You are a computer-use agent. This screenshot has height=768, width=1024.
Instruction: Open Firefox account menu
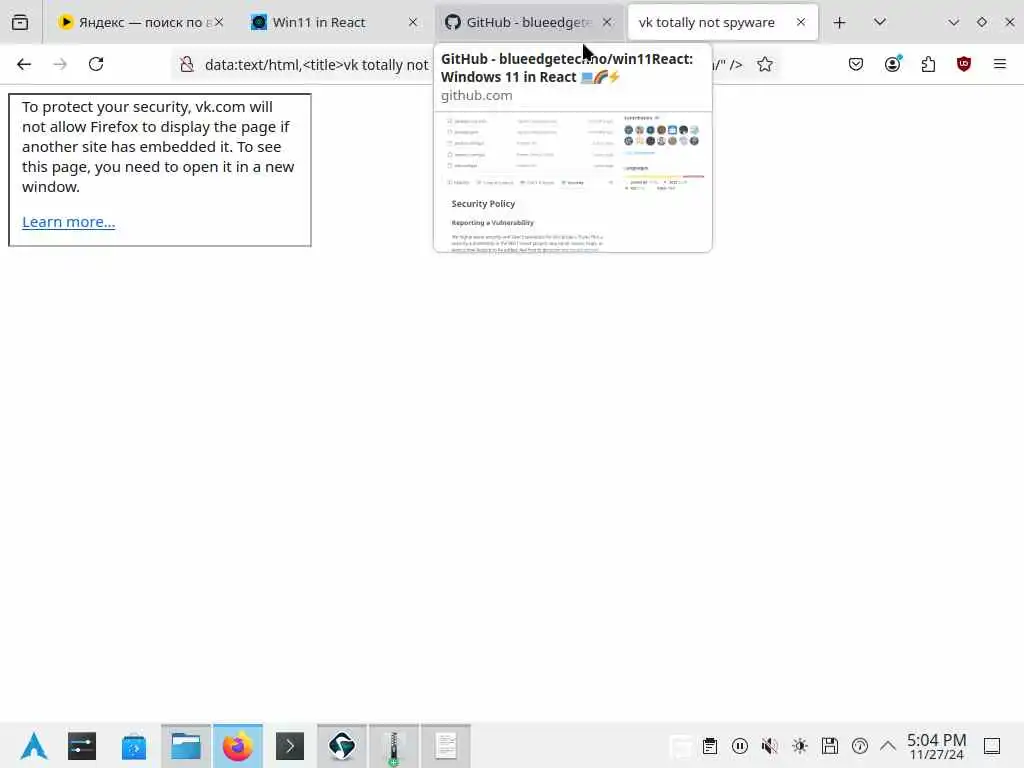(x=893, y=64)
